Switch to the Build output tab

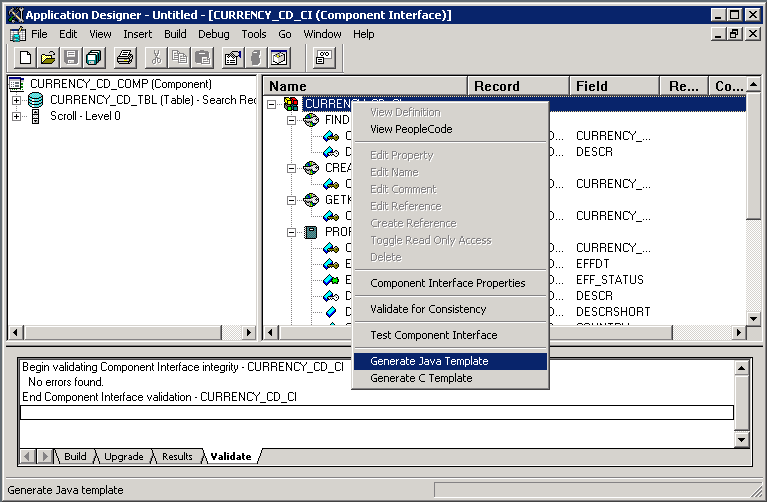coord(75,456)
